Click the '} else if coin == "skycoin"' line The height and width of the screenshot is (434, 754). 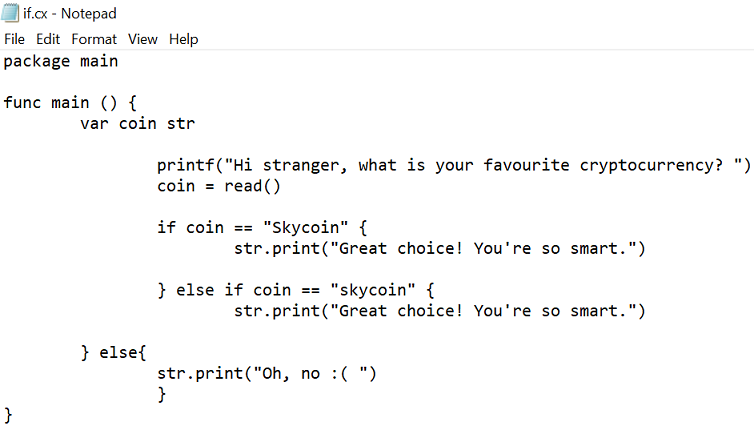pyautogui.click(x=296, y=290)
